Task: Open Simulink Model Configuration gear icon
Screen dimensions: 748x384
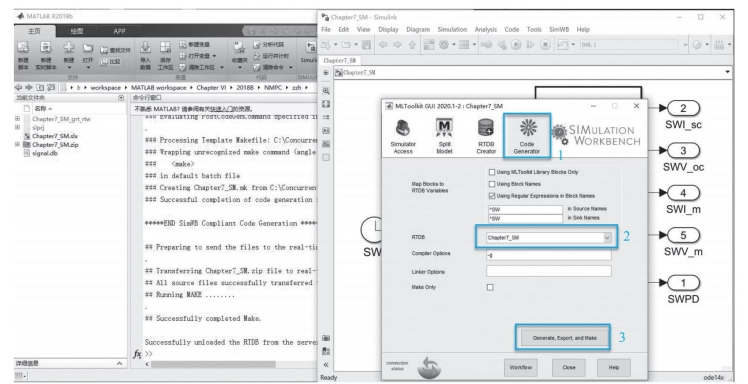Action: pos(444,45)
